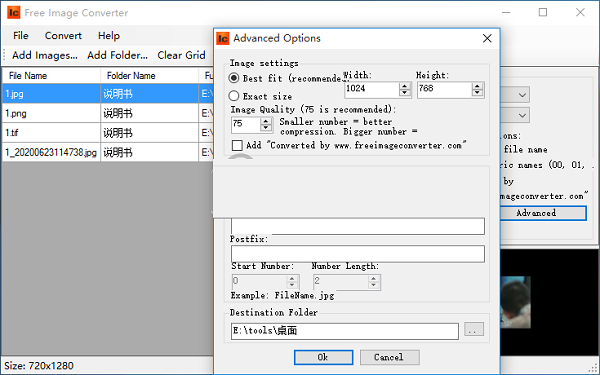This screenshot has width=600, height=375.
Task: Increase Image Quality with the up arrow
Action: [x=266, y=121]
